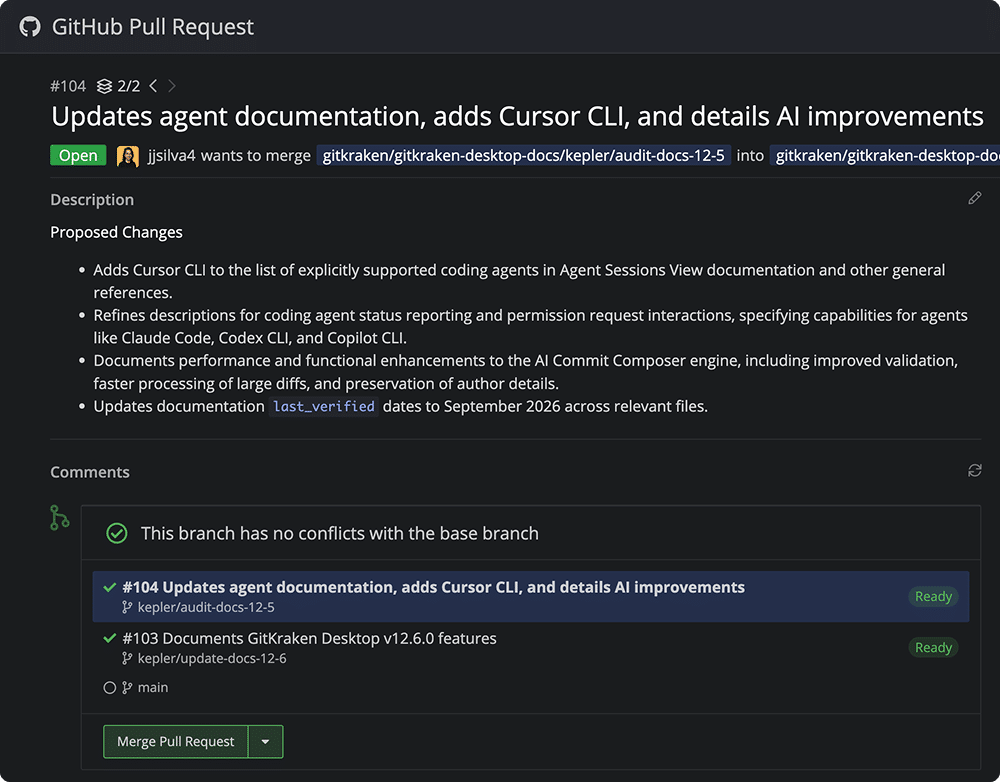Click the Ready badge for PR #104
1000x782 pixels.
click(x=933, y=596)
